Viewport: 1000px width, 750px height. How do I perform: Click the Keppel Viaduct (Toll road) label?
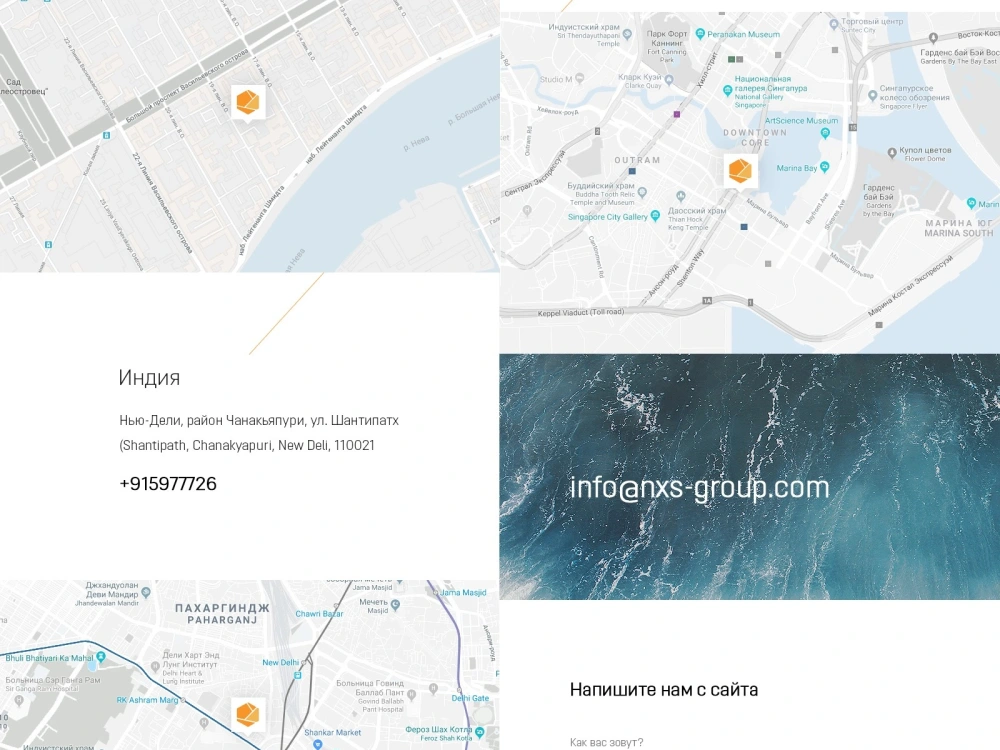point(580,312)
